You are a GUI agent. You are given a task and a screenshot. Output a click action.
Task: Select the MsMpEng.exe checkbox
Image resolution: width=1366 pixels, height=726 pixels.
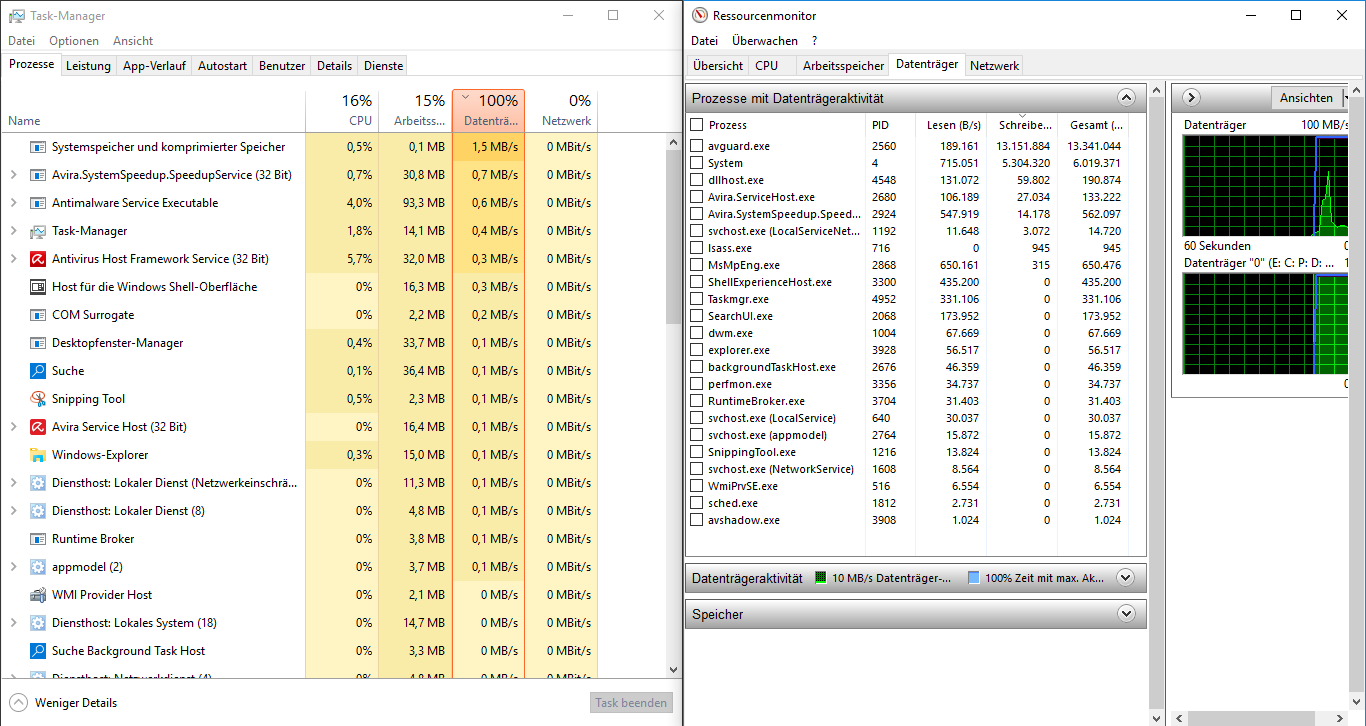click(697, 265)
